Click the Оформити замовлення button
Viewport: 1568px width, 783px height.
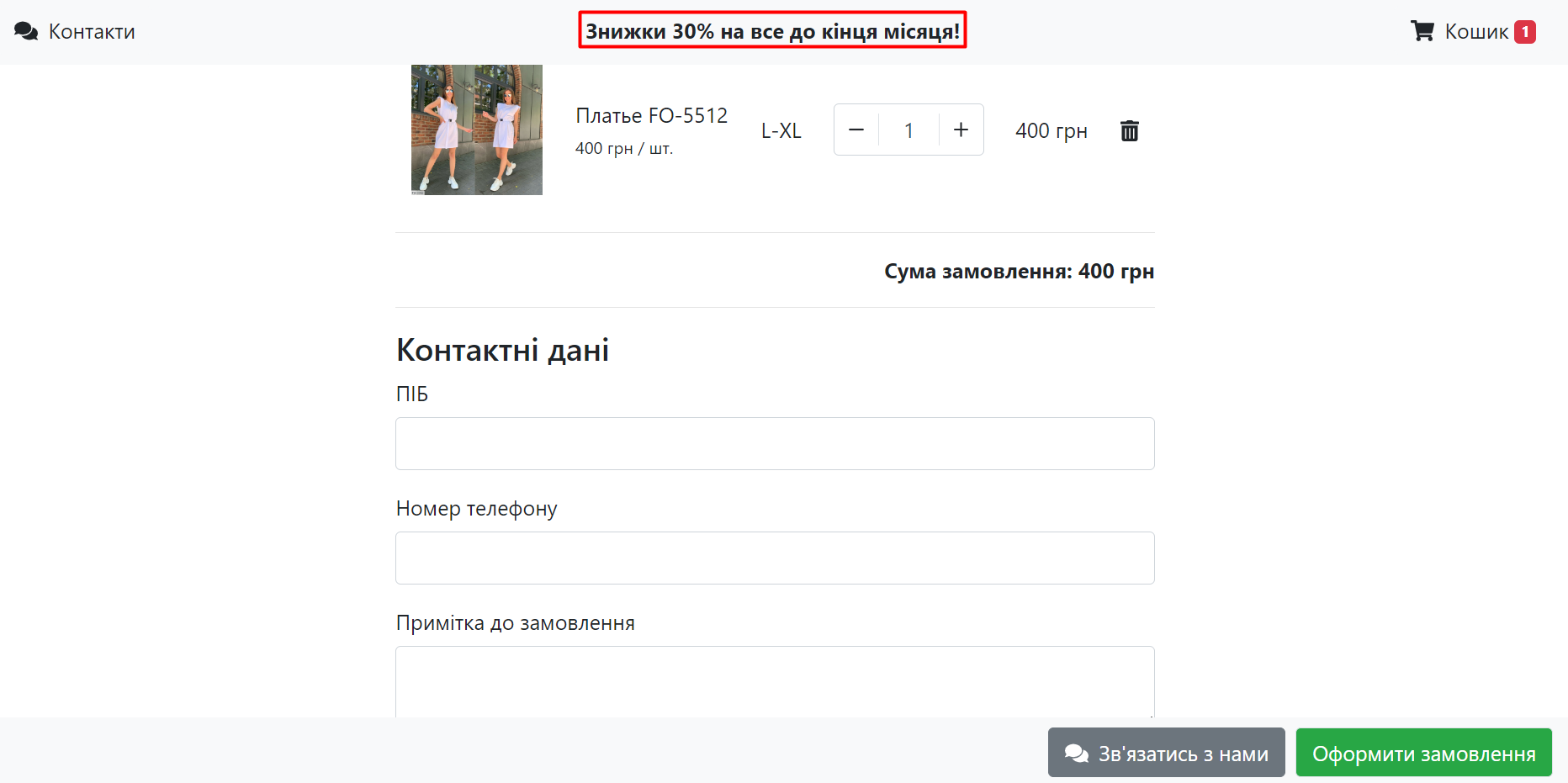pos(1423,753)
